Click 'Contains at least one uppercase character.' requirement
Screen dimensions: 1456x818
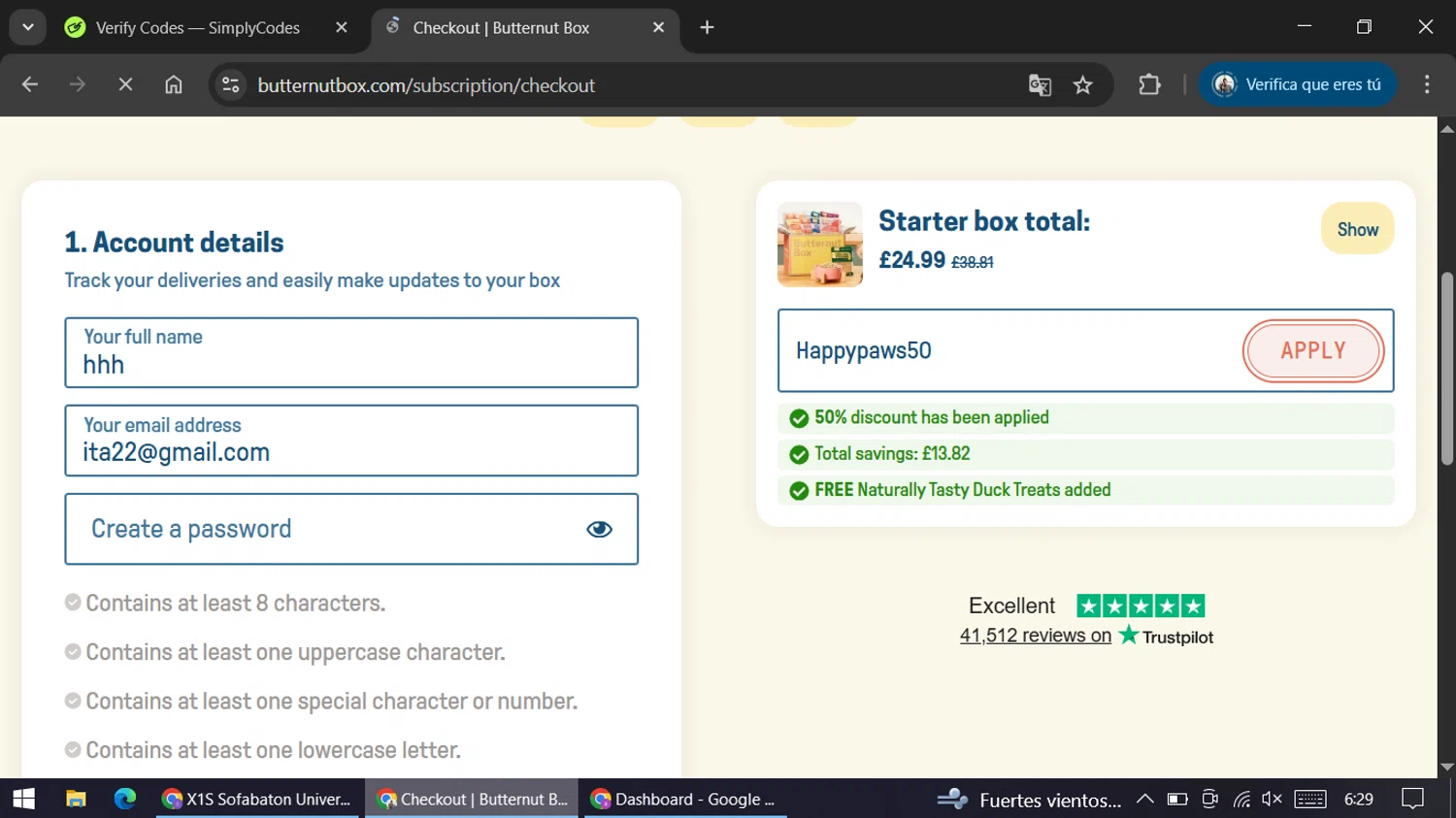coord(295,652)
